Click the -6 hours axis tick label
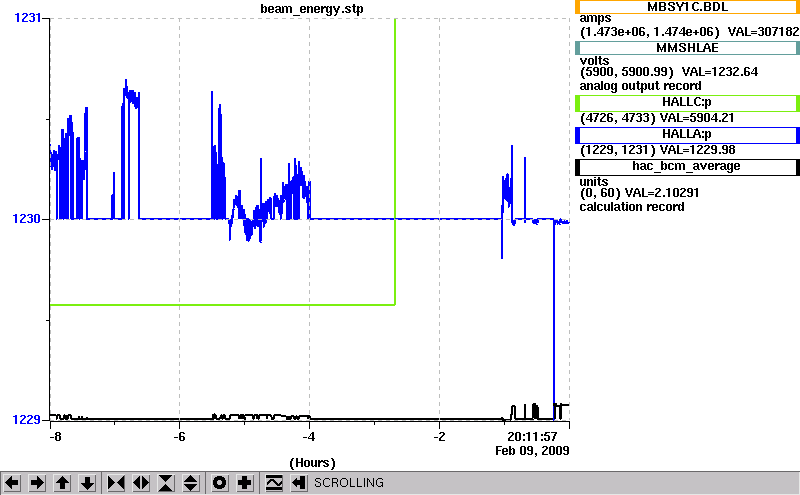Screen dimensions: 800x495 point(179,437)
